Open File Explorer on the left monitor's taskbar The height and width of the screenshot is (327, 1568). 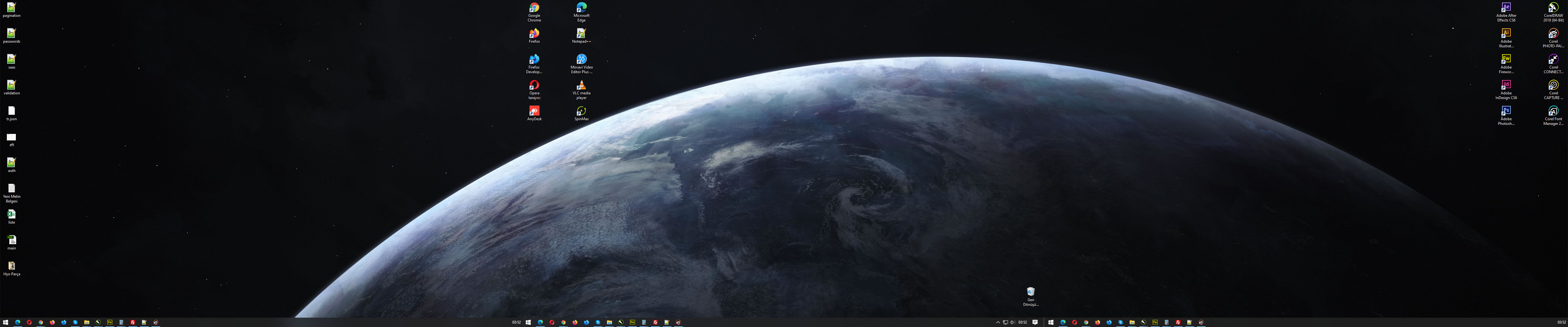pos(87,322)
